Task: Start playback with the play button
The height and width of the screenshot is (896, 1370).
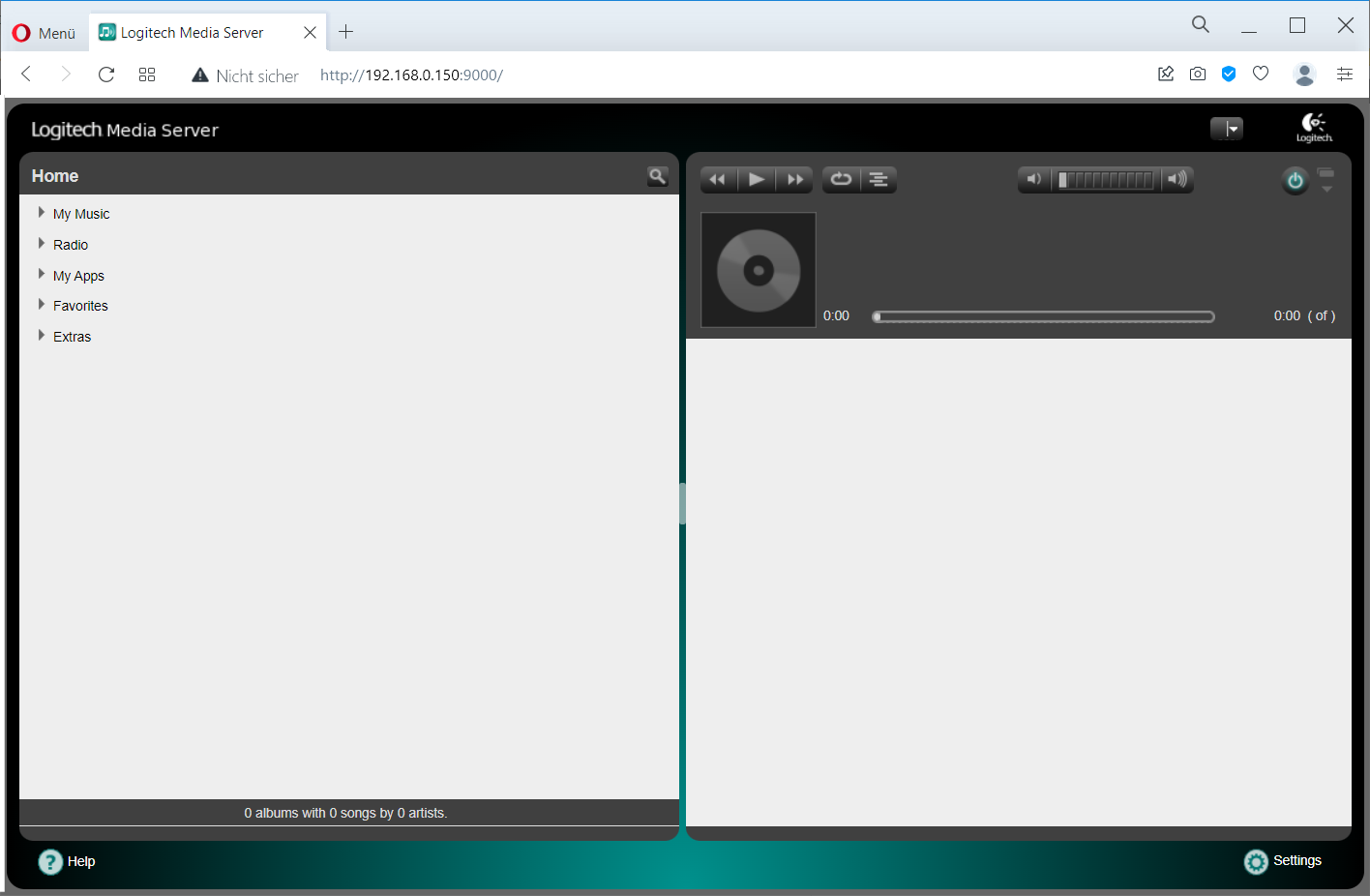Action: 757,180
